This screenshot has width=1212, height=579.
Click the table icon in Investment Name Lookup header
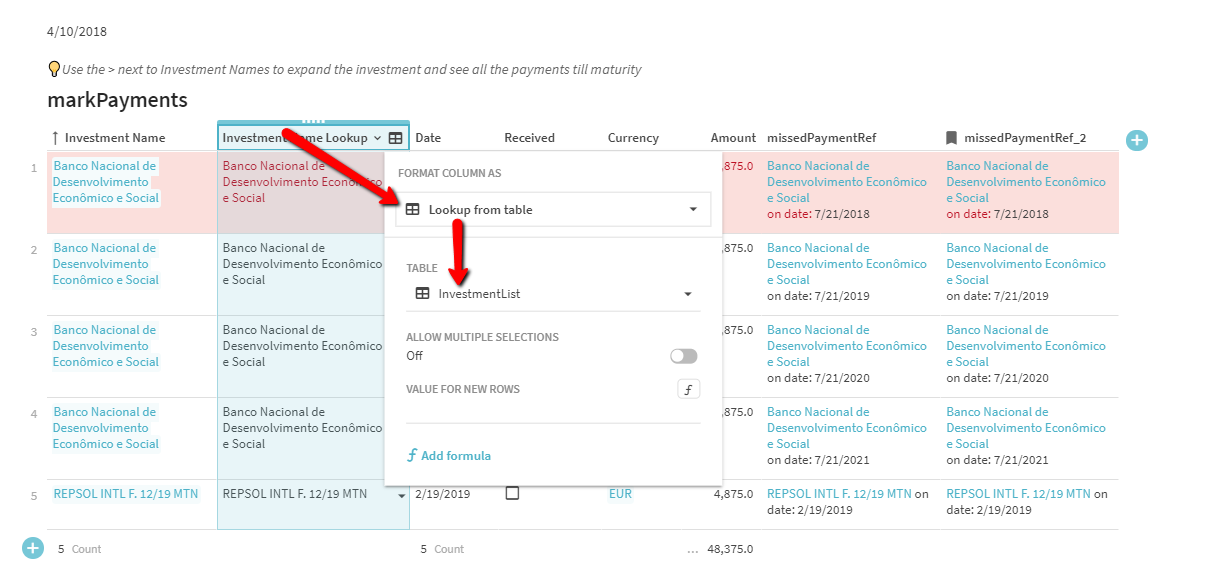[396, 138]
